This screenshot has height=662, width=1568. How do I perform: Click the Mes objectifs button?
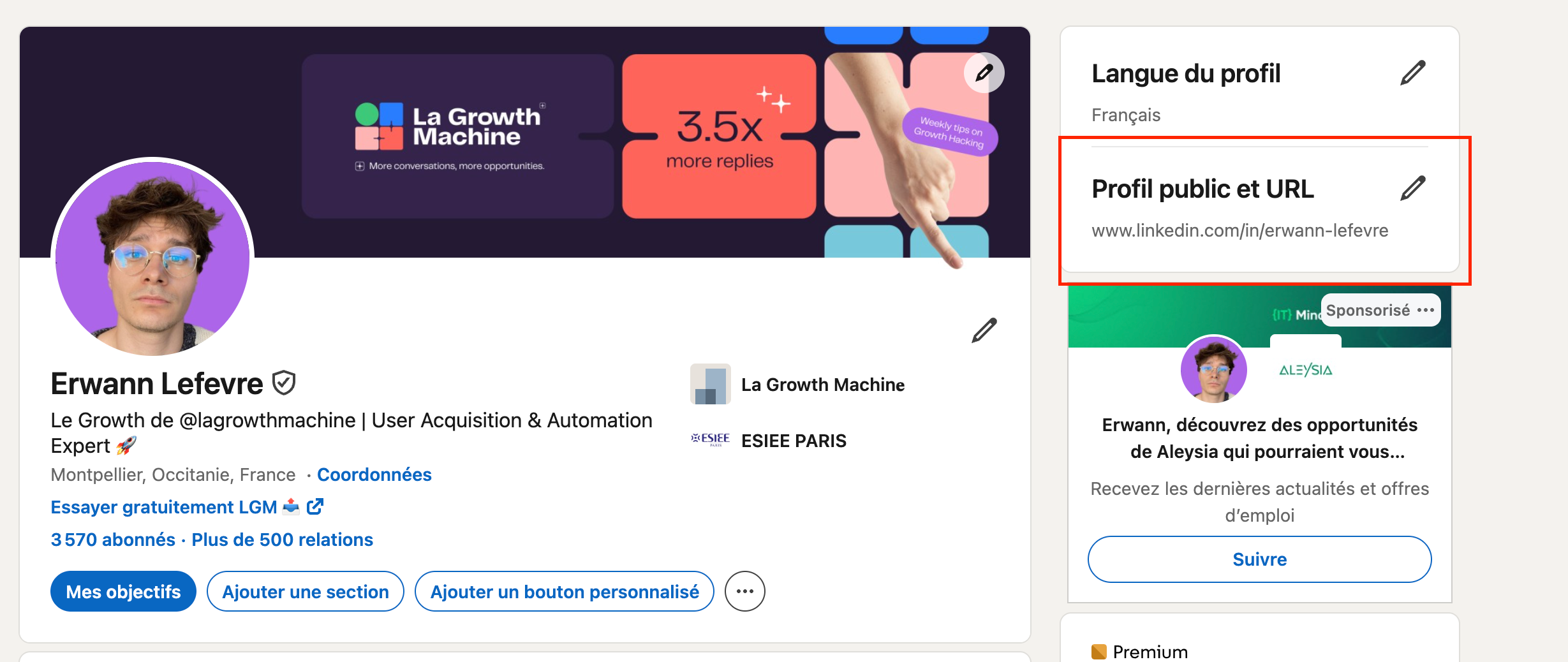coord(122,591)
